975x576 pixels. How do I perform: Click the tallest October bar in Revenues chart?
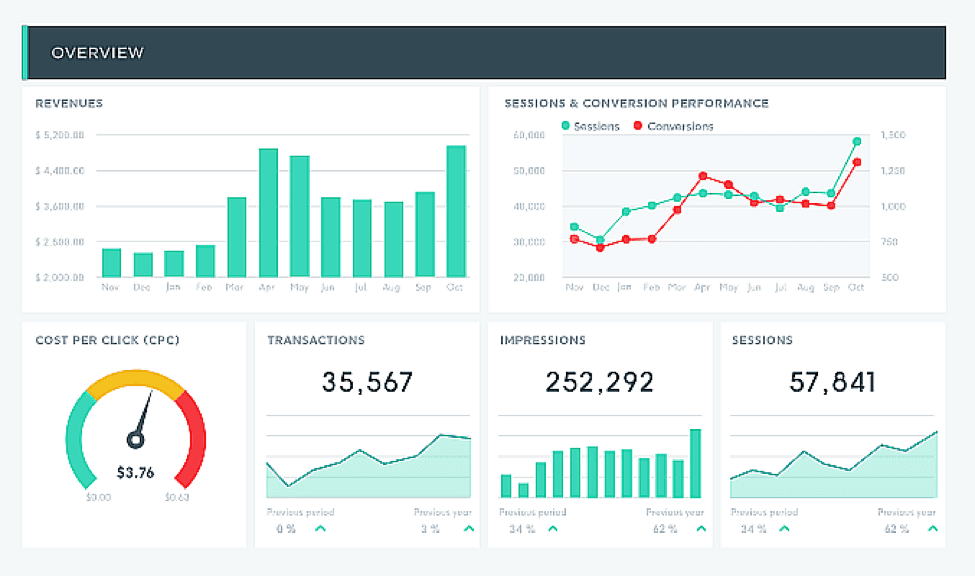coord(455,210)
